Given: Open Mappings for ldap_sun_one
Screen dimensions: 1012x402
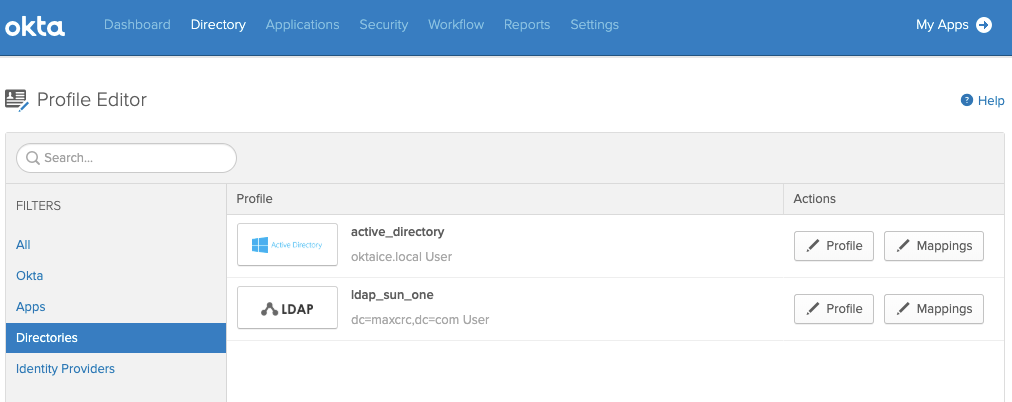Looking at the screenshot, I should point(934,309).
